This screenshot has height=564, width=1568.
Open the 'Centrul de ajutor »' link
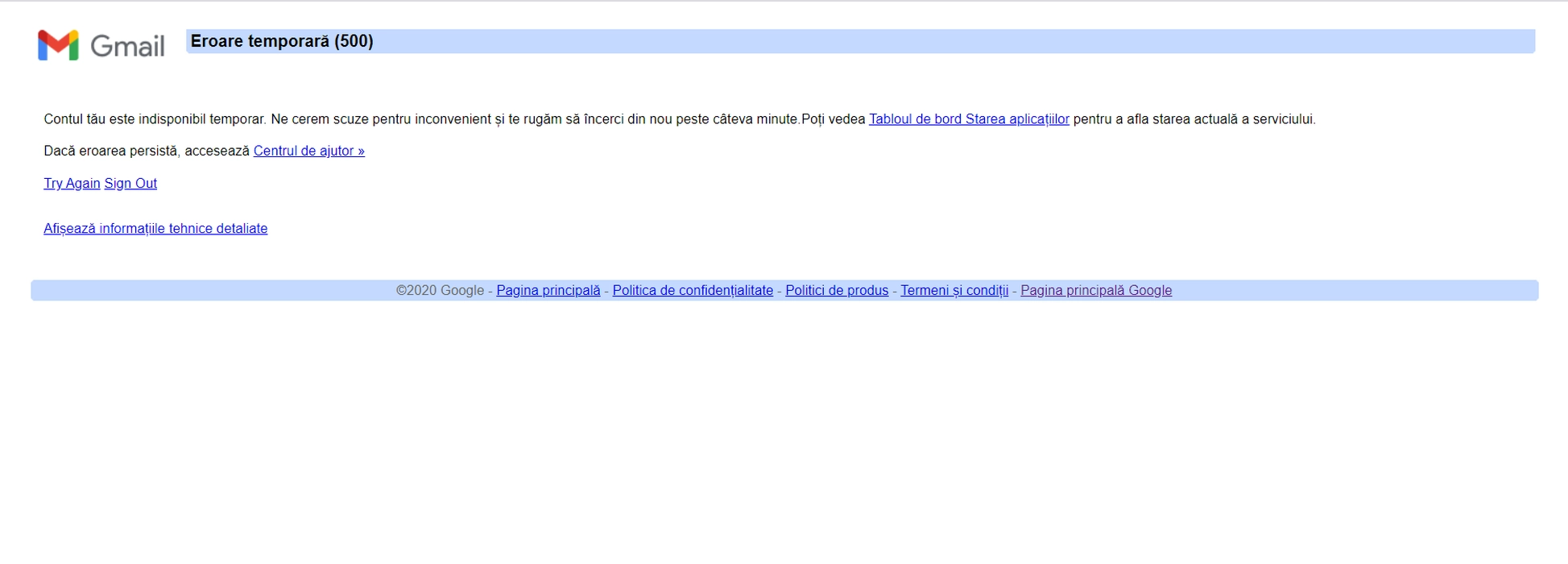[308, 151]
